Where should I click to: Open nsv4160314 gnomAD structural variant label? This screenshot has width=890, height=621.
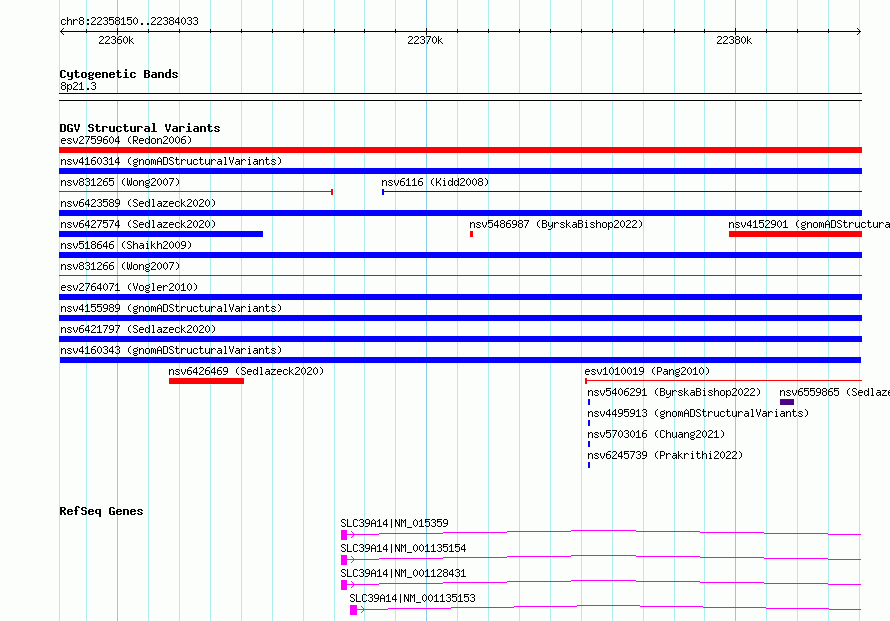(x=171, y=161)
